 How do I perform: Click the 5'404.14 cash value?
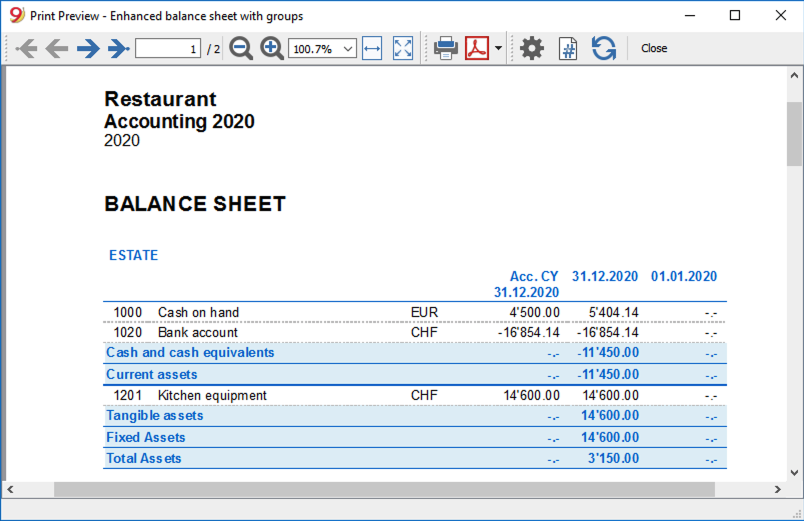click(614, 312)
